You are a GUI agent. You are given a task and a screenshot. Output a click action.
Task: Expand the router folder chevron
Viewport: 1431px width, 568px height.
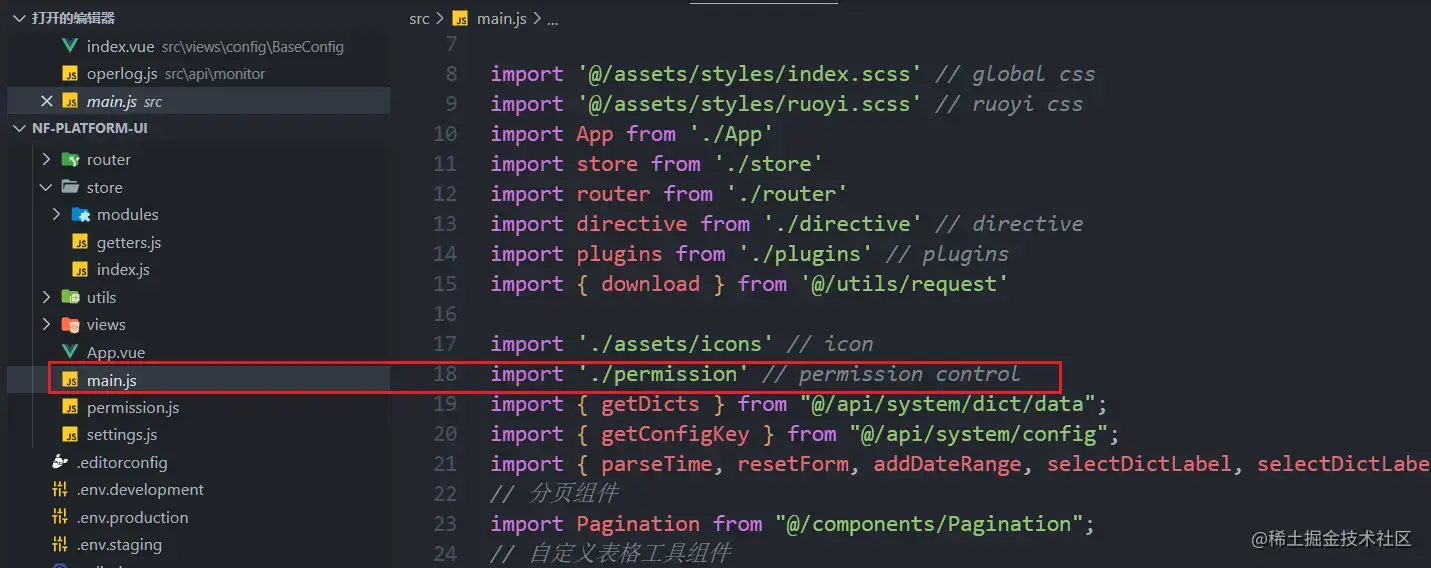tap(46, 159)
